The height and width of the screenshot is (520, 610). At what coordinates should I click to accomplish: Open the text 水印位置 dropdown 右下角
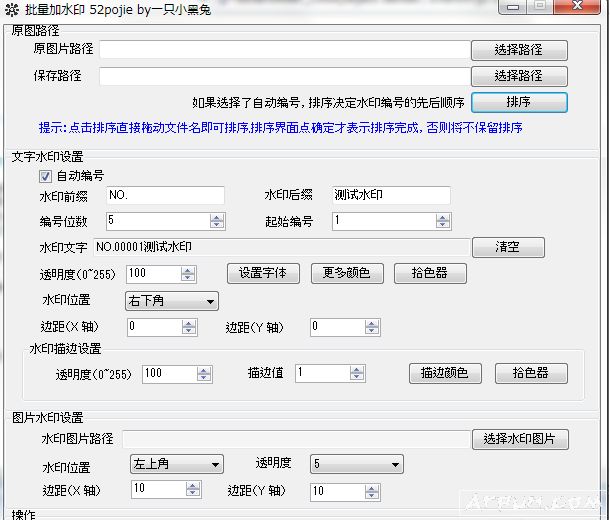[x=171, y=301]
